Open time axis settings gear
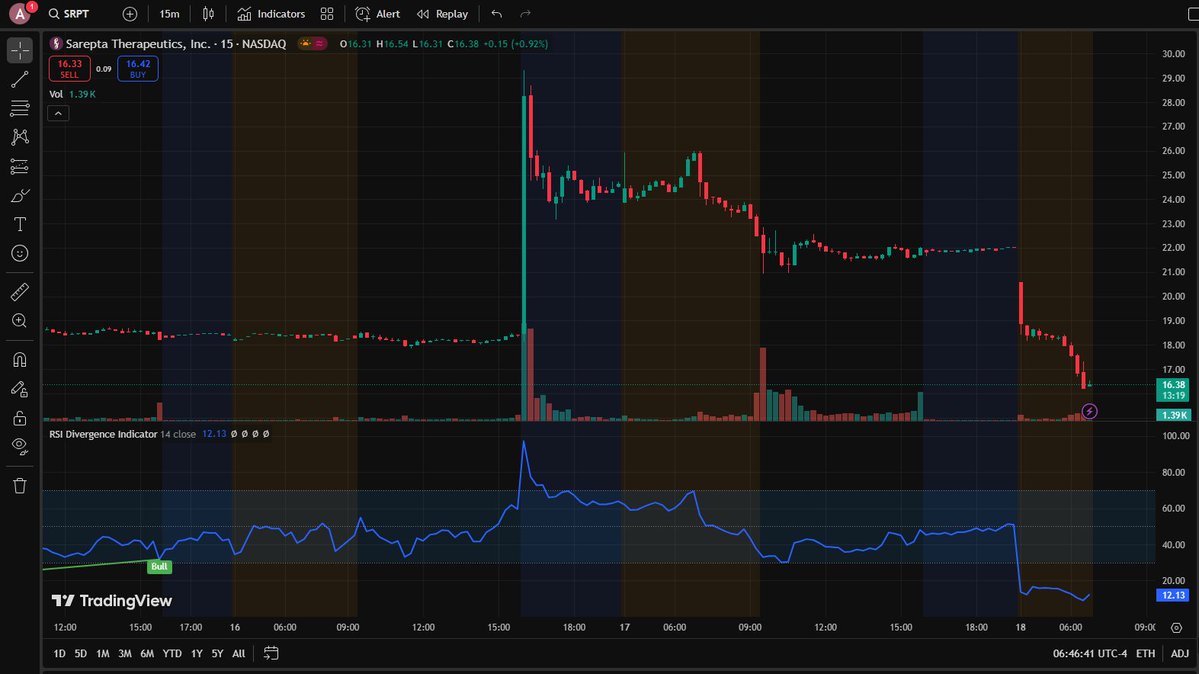The height and width of the screenshot is (674, 1199). coord(1177,627)
